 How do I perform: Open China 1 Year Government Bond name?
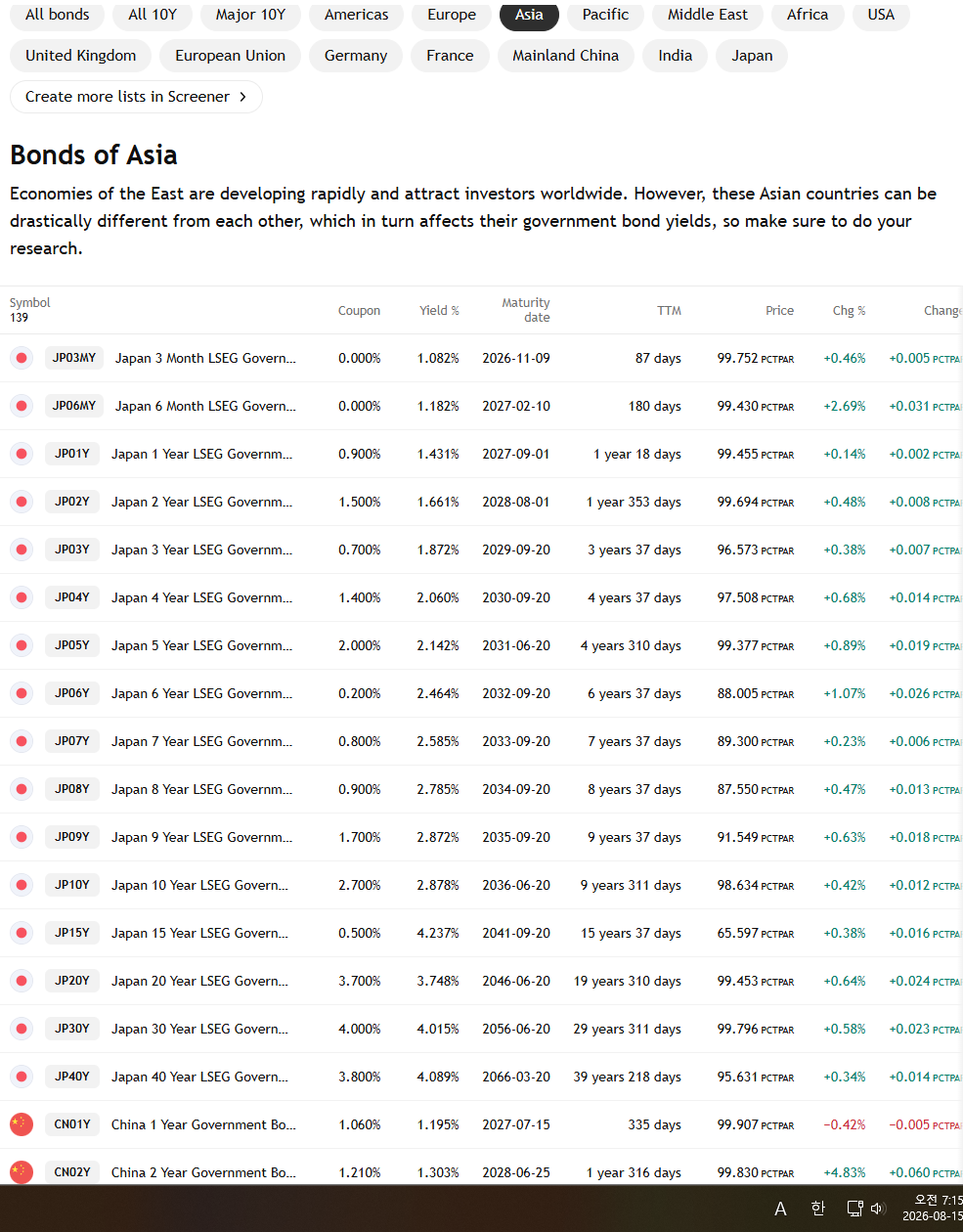point(203,1124)
